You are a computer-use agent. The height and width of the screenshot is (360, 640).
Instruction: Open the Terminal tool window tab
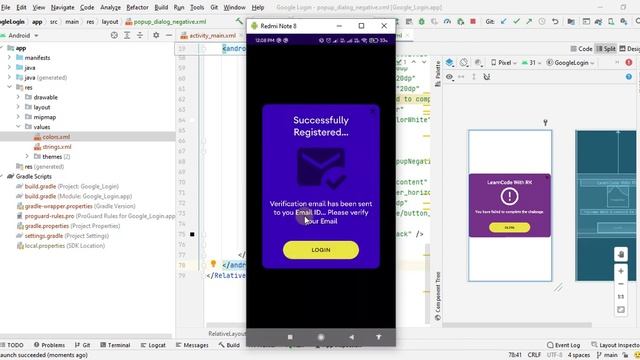pyautogui.click(x=115, y=345)
